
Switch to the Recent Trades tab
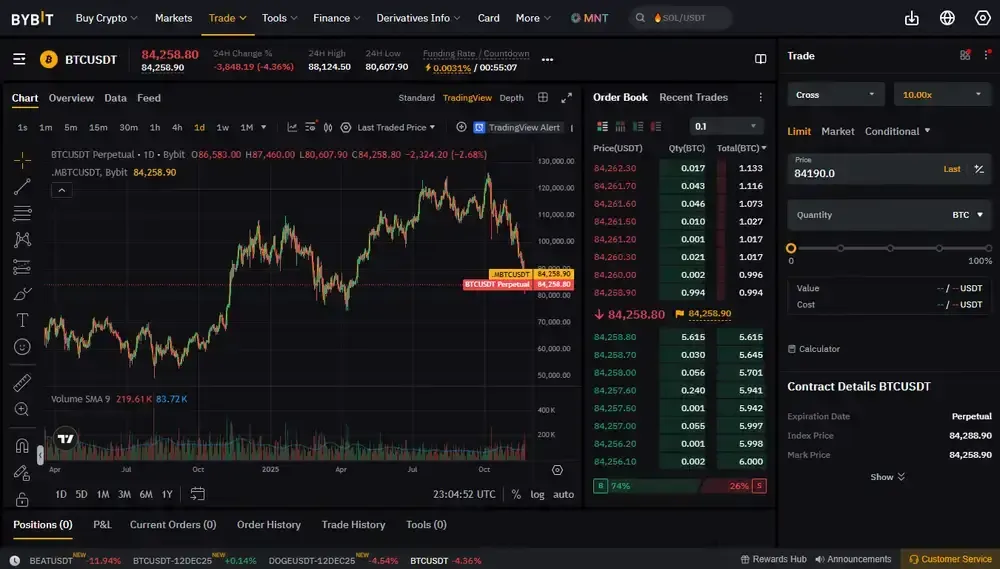coord(693,97)
